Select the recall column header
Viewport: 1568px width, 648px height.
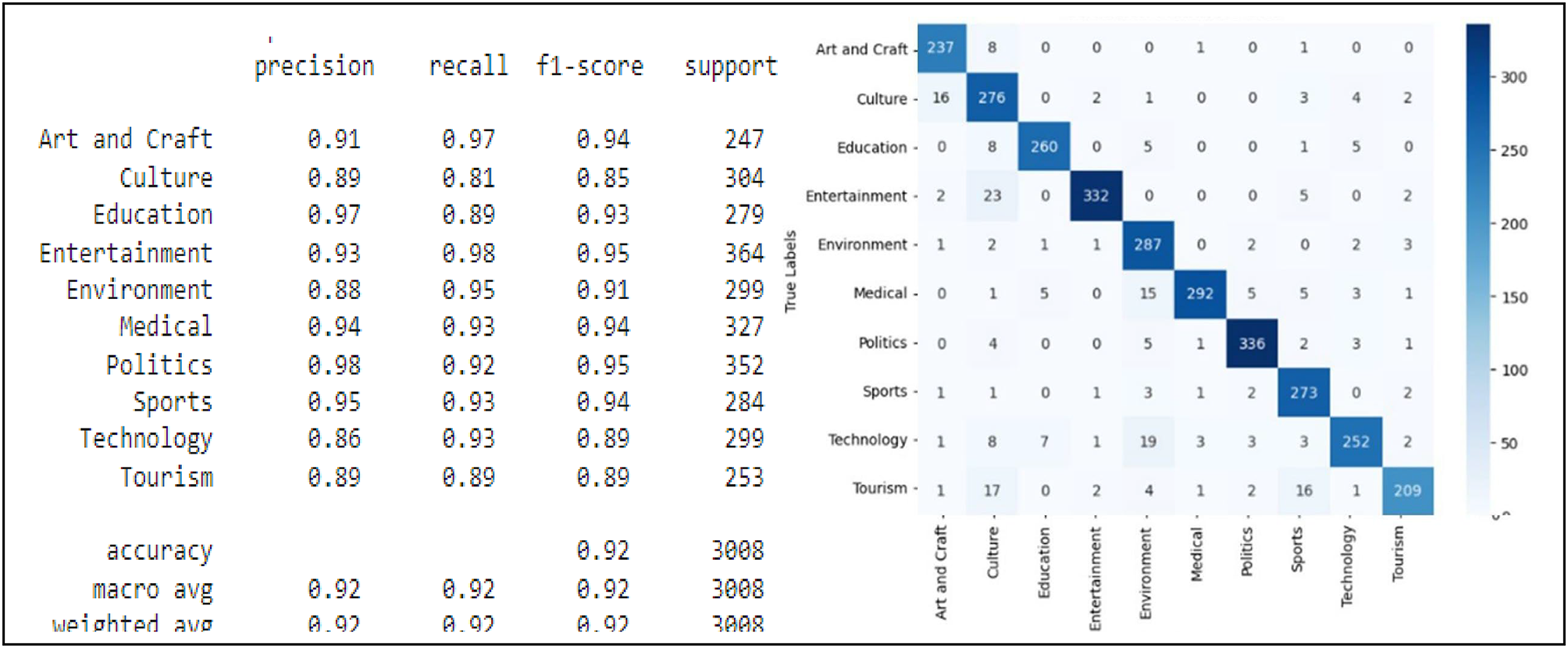coord(469,66)
